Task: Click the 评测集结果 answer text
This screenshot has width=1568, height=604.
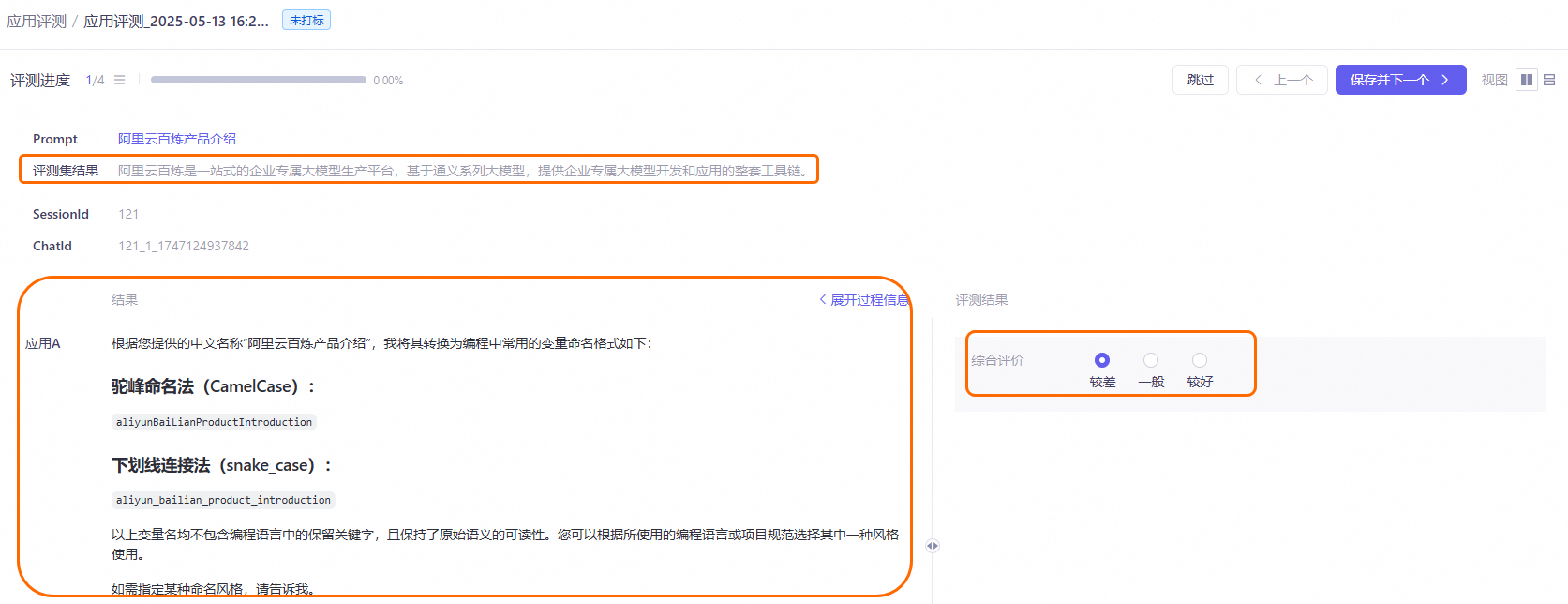Action: [x=464, y=171]
